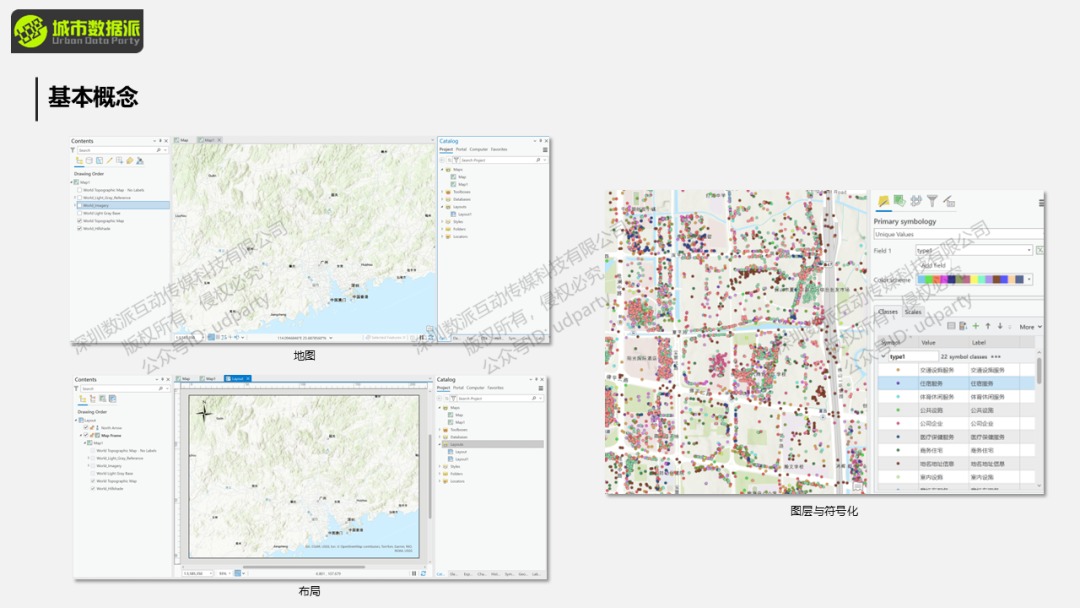1080x608 pixels.
Task: Click the Color scheme color ramp swatch
Action: [970, 280]
